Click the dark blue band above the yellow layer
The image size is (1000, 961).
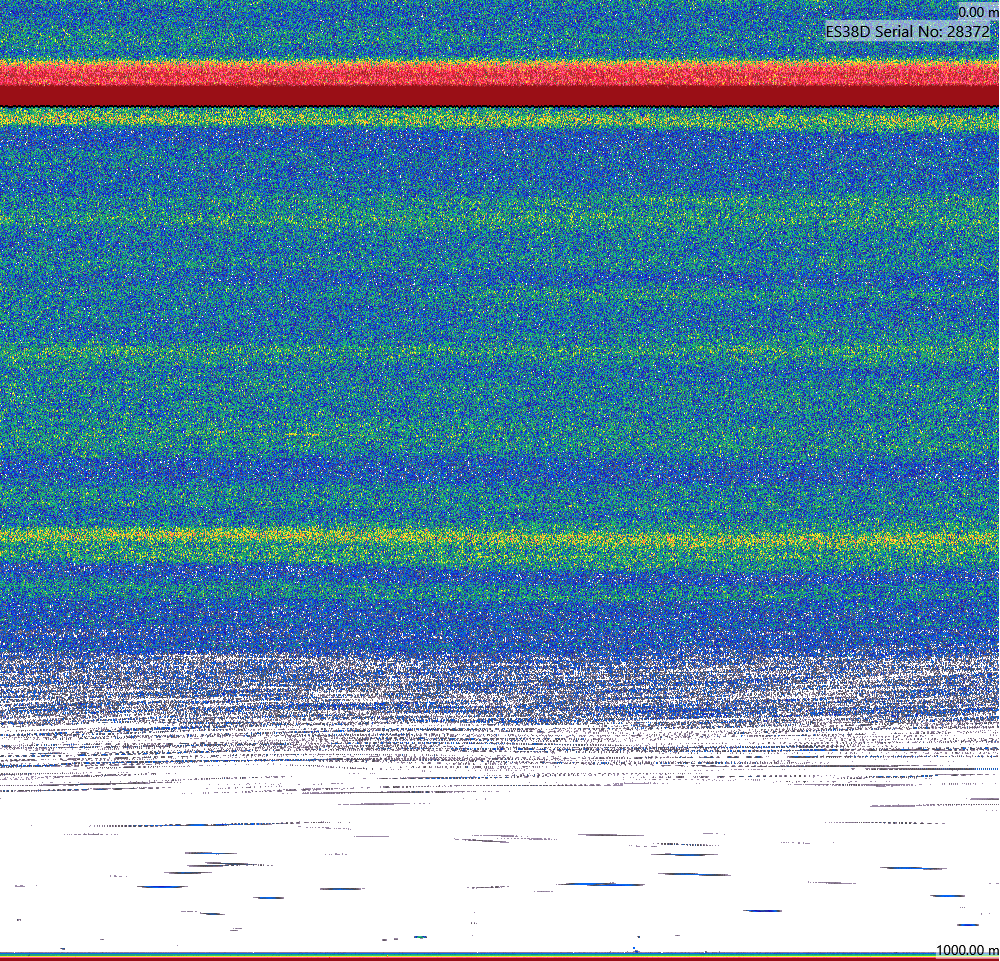pyautogui.click(x=500, y=472)
